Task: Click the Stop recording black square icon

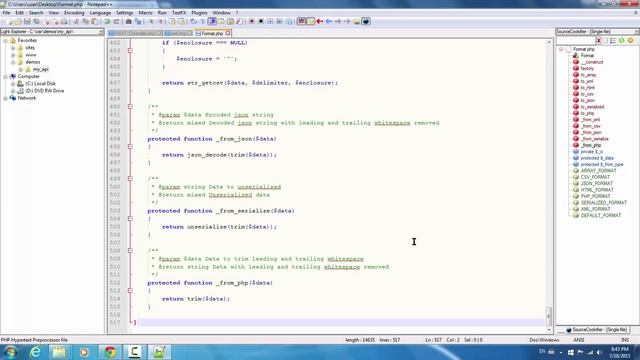Action: click(261, 21)
